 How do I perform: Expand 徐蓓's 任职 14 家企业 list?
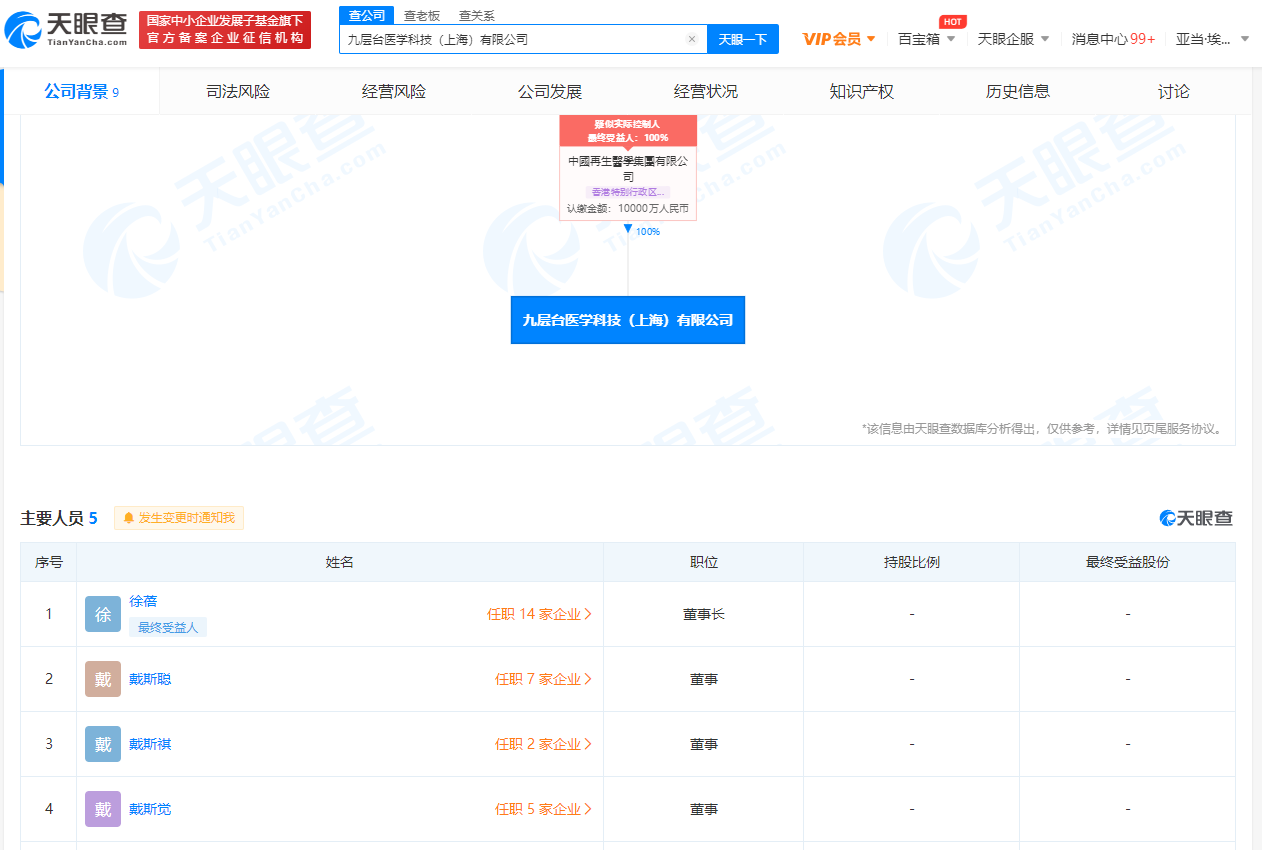540,614
